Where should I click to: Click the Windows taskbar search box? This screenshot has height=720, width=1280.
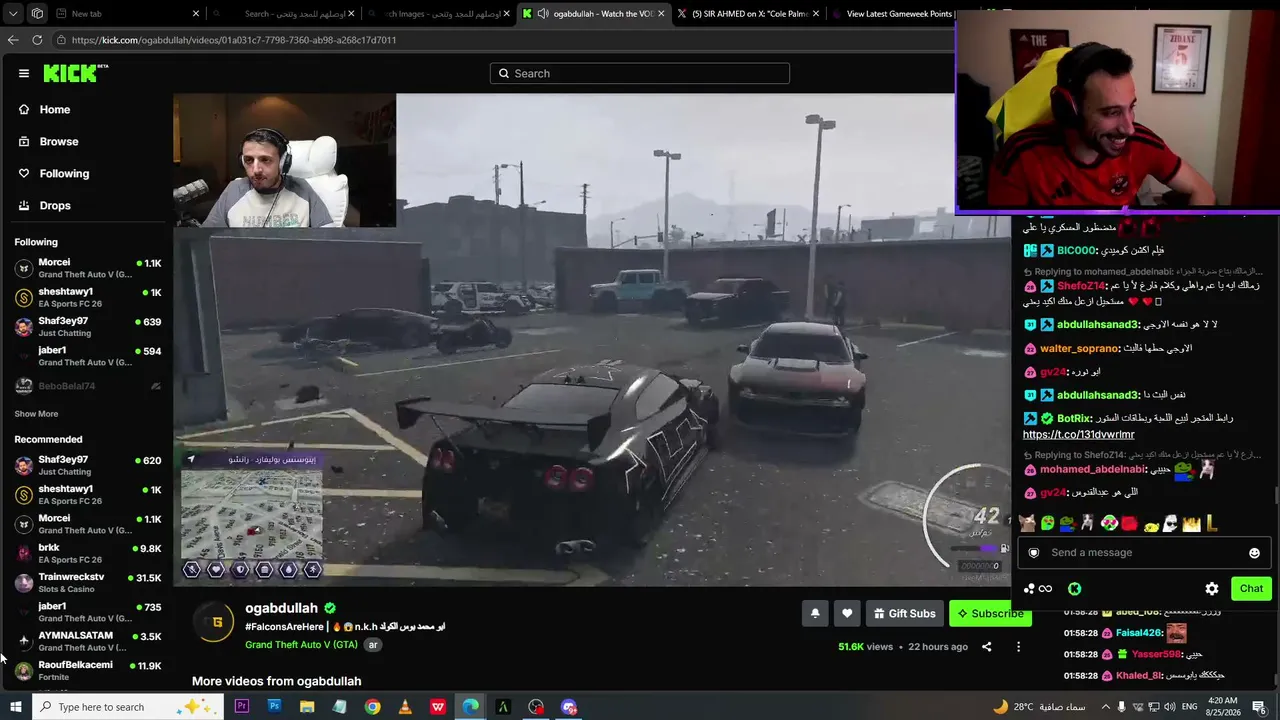coord(126,707)
